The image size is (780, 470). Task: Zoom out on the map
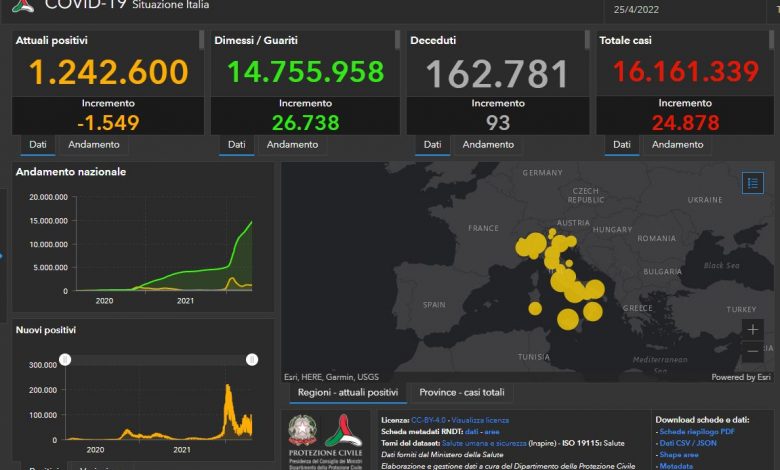pos(752,352)
